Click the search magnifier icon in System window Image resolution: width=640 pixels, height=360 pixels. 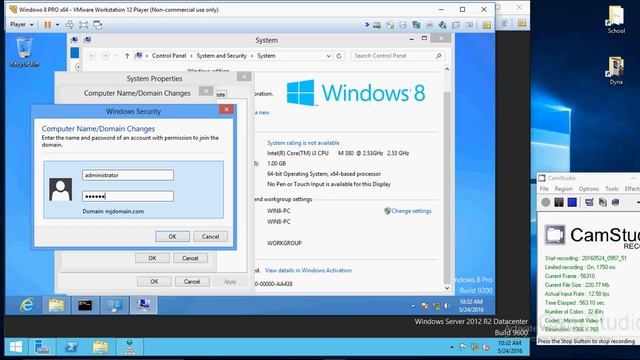(439, 56)
